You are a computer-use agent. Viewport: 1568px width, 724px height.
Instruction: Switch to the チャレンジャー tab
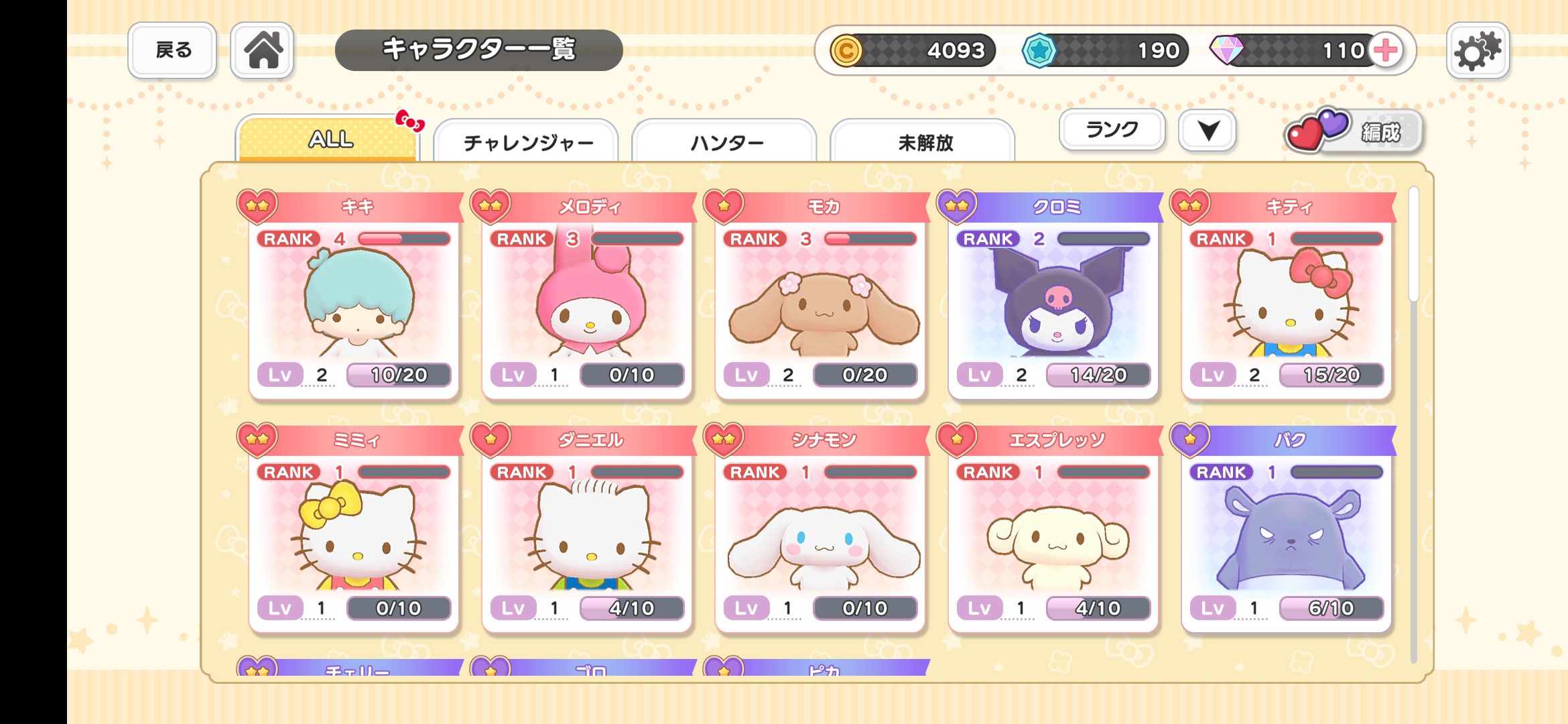pos(527,141)
